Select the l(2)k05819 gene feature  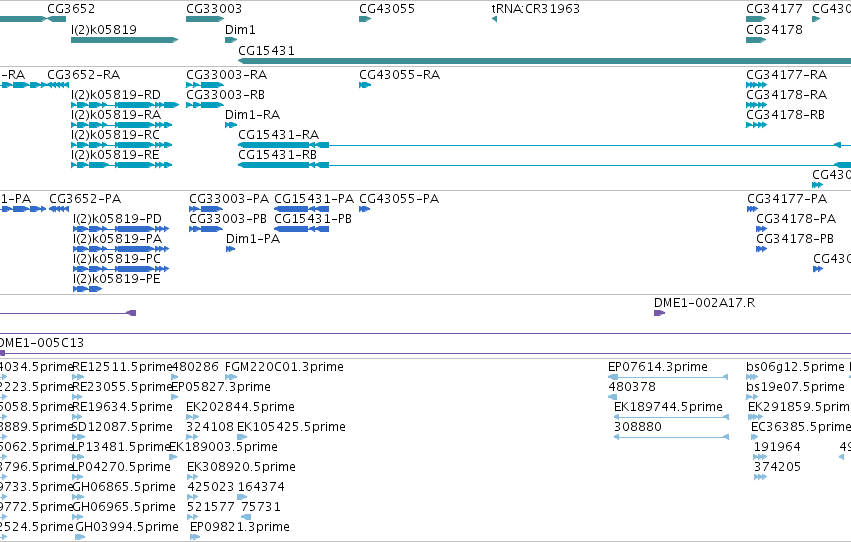click(124, 40)
